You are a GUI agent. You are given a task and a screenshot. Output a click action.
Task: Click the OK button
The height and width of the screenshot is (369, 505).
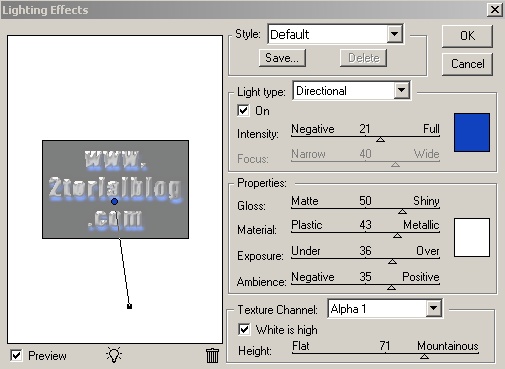point(467,36)
